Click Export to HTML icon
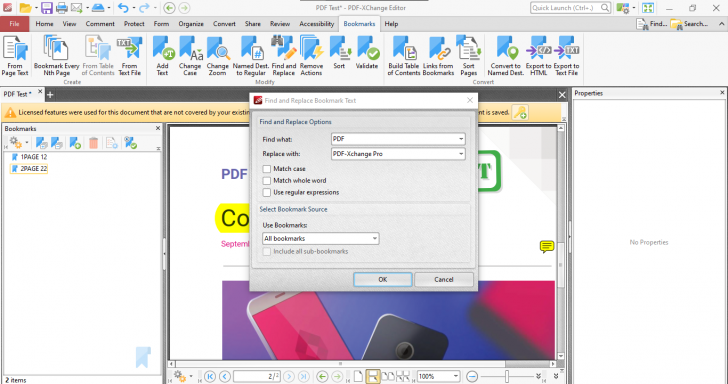Viewport: 728px width, 384px height. (539, 56)
